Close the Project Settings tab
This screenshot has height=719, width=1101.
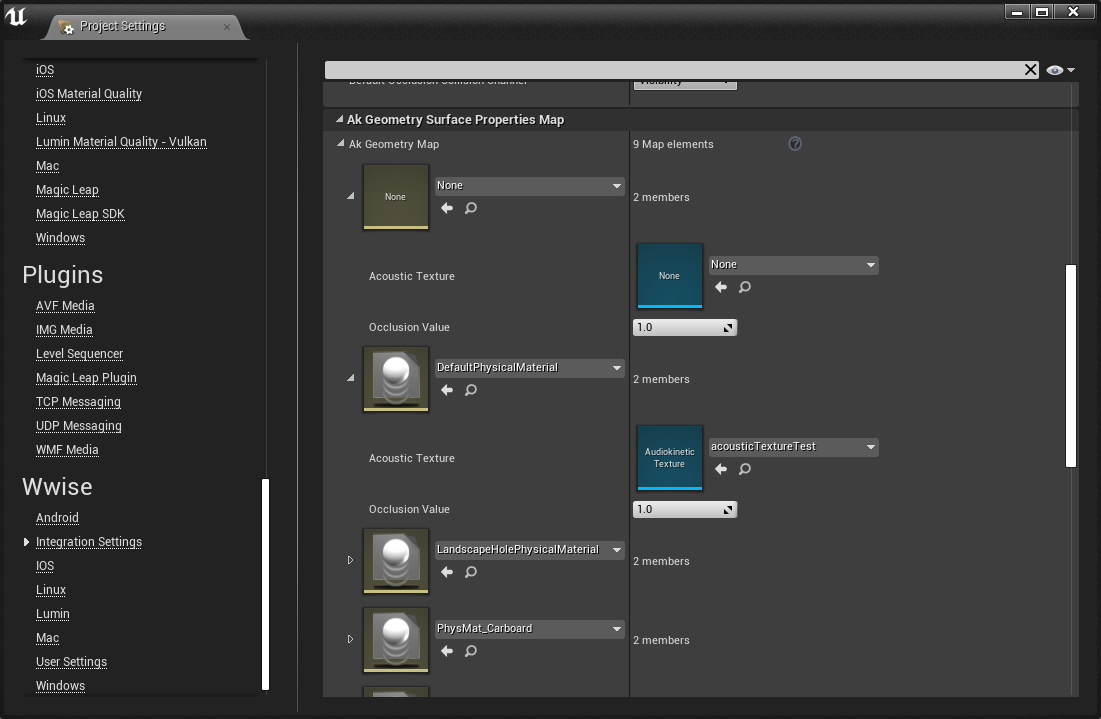click(227, 27)
